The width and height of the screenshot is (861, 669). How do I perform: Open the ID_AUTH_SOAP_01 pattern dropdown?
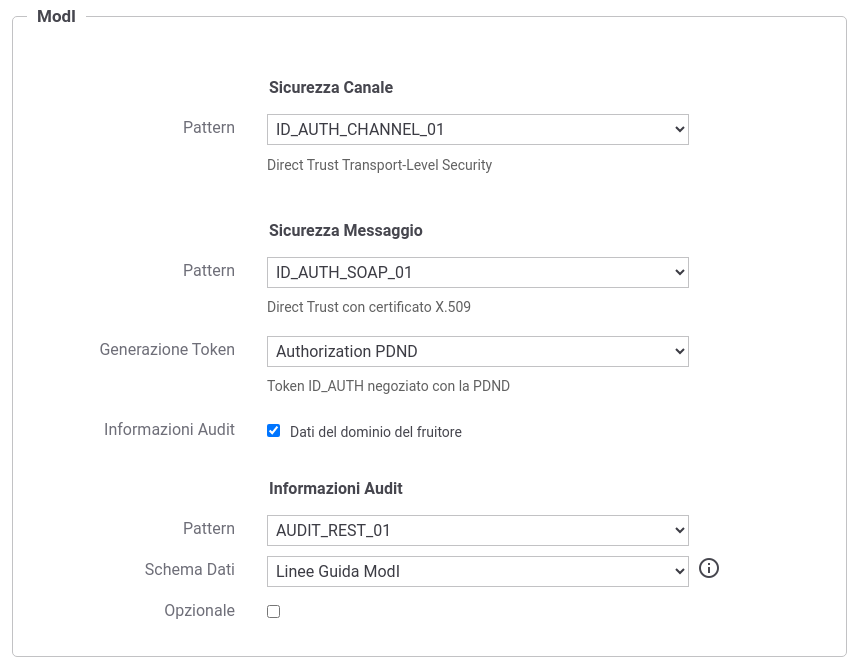pos(478,272)
